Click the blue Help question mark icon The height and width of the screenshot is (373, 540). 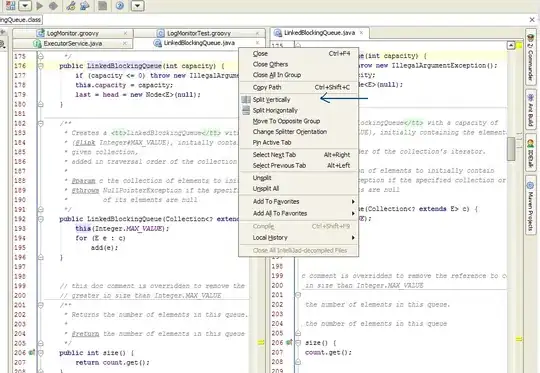[120, 6]
